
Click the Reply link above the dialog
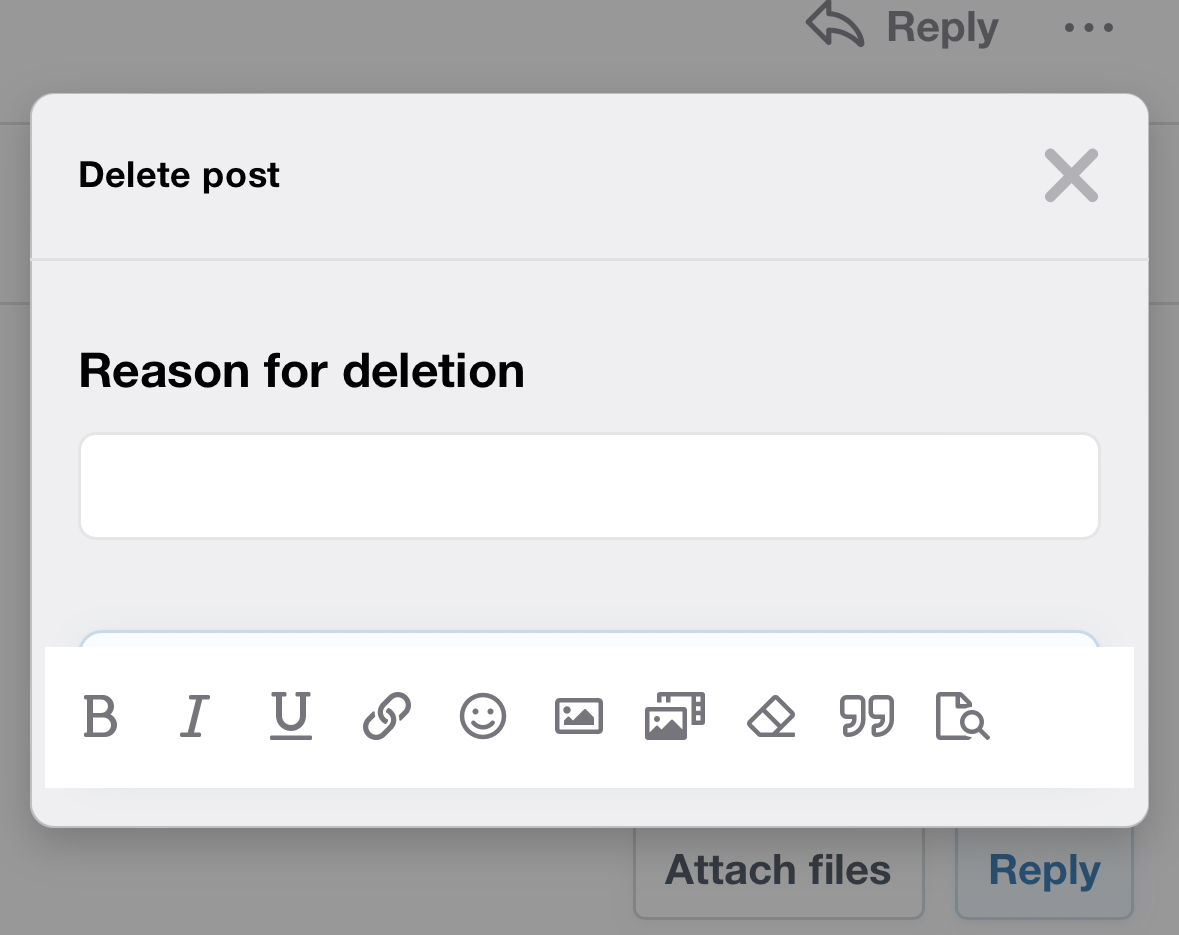tap(941, 27)
